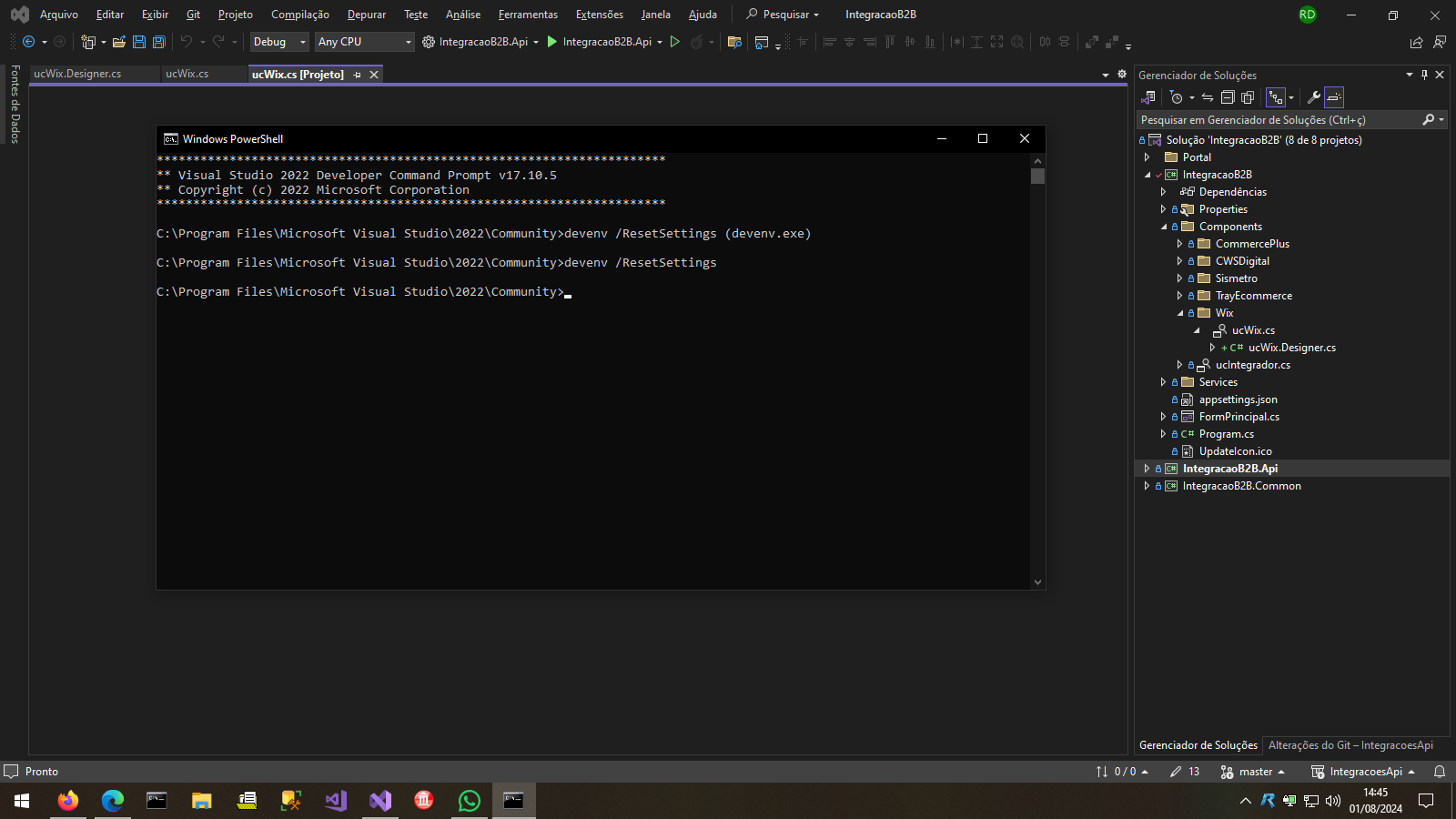
Task: Toggle pin on ucWix.cs [Projeto] tab
Action: [x=357, y=75]
